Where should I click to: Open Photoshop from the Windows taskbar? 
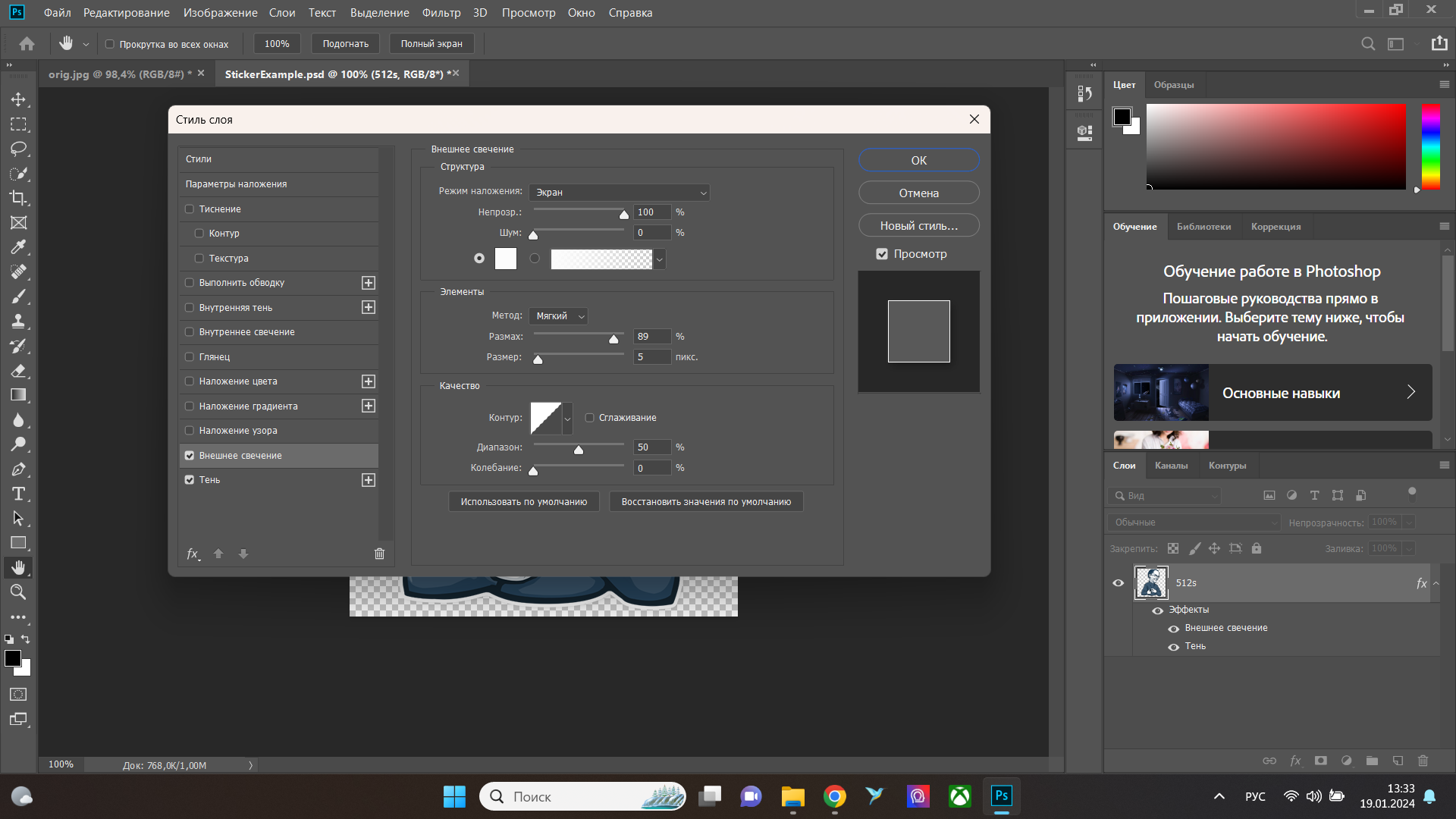(x=1001, y=796)
